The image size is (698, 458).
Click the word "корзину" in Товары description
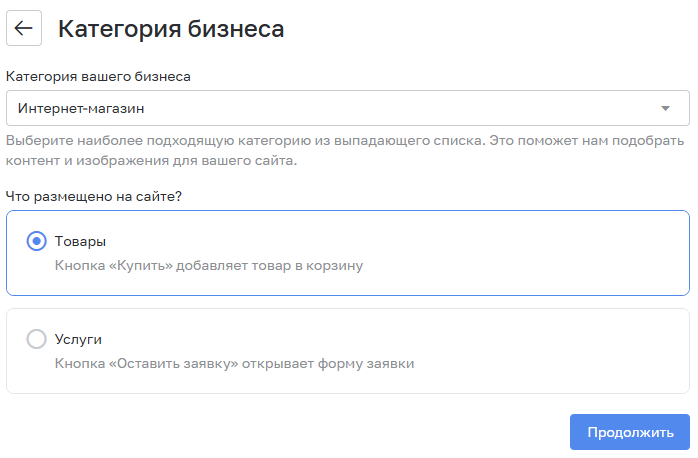(337, 266)
